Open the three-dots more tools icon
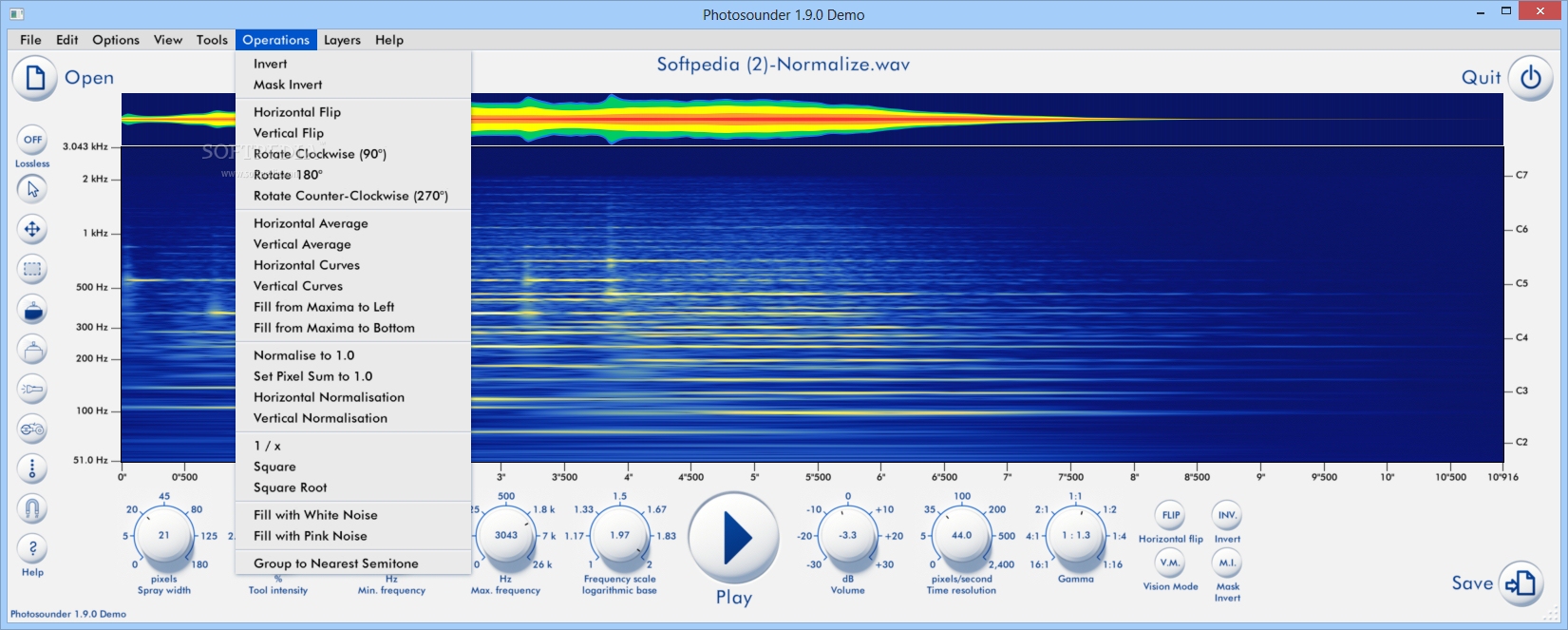Image resolution: width=1568 pixels, height=630 pixels. pos(32,468)
